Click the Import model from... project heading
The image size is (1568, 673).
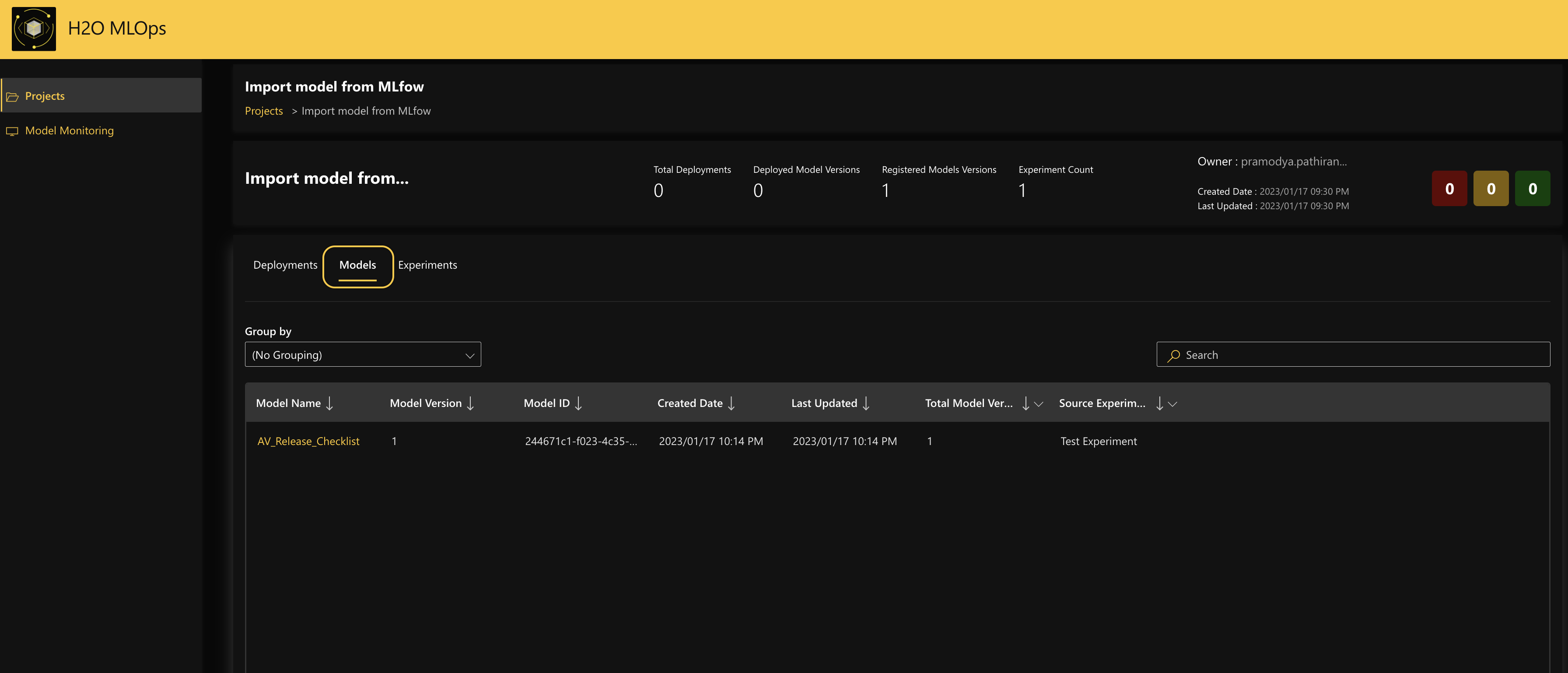[326, 178]
